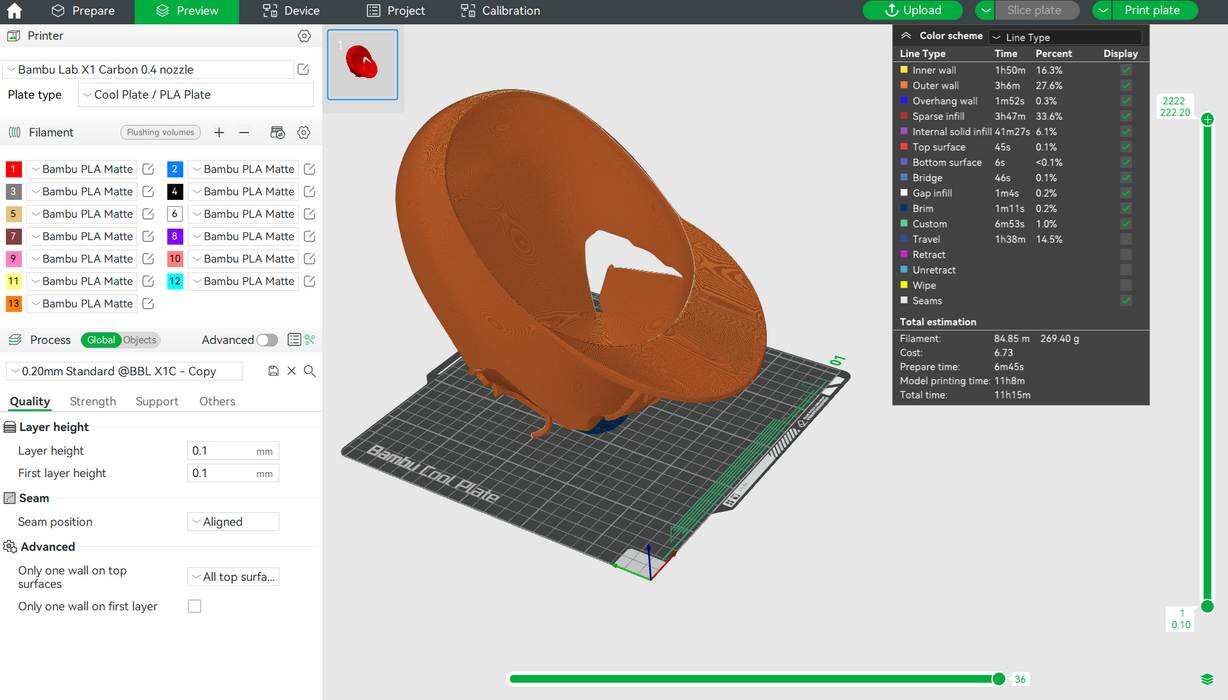Expand the Color scheme Line Type dropdown
The width and height of the screenshot is (1228, 700).
pyautogui.click(x=1066, y=37)
